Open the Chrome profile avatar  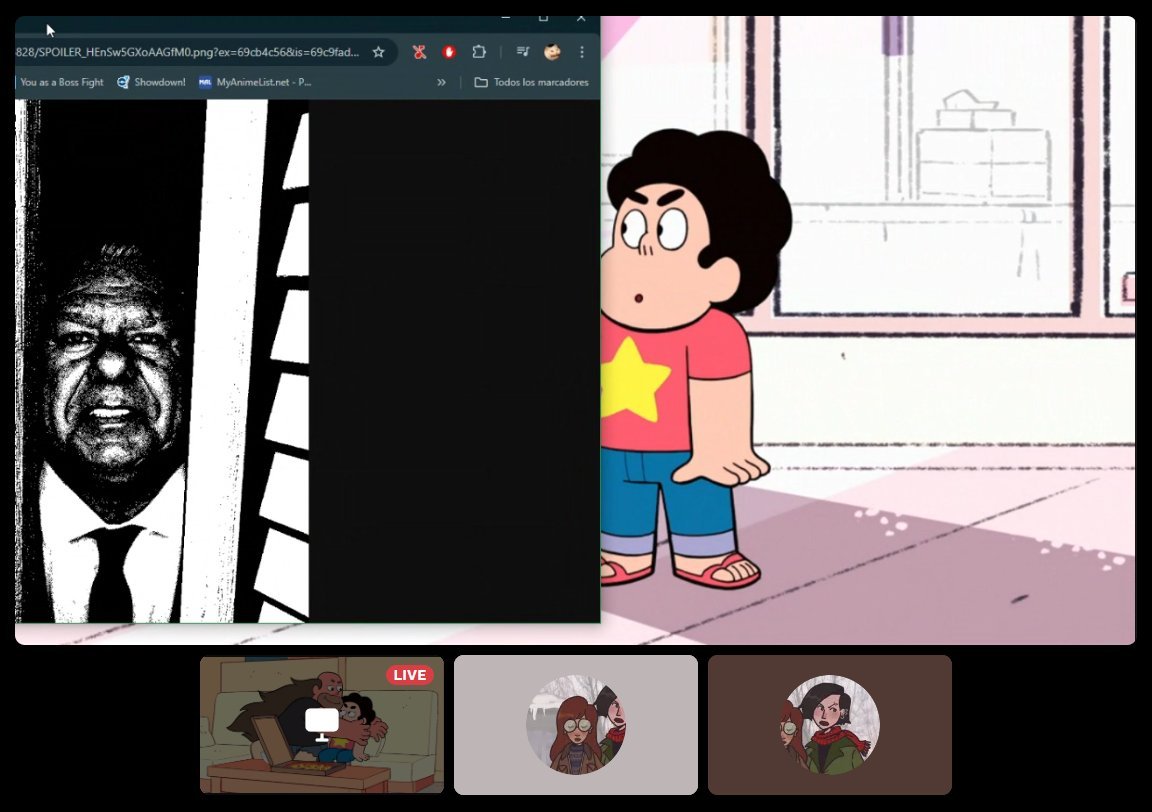click(552, 52)
